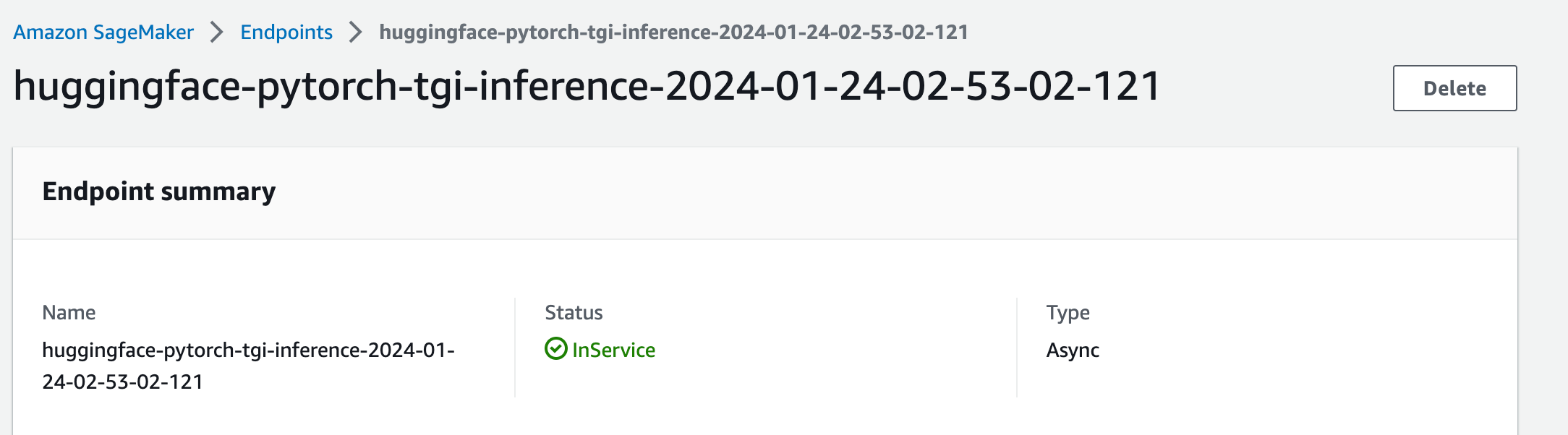Open the Amazon SageMaker breadcrumb link
The width and height of the screenshot is (1568, 435).
click(103, 33)
